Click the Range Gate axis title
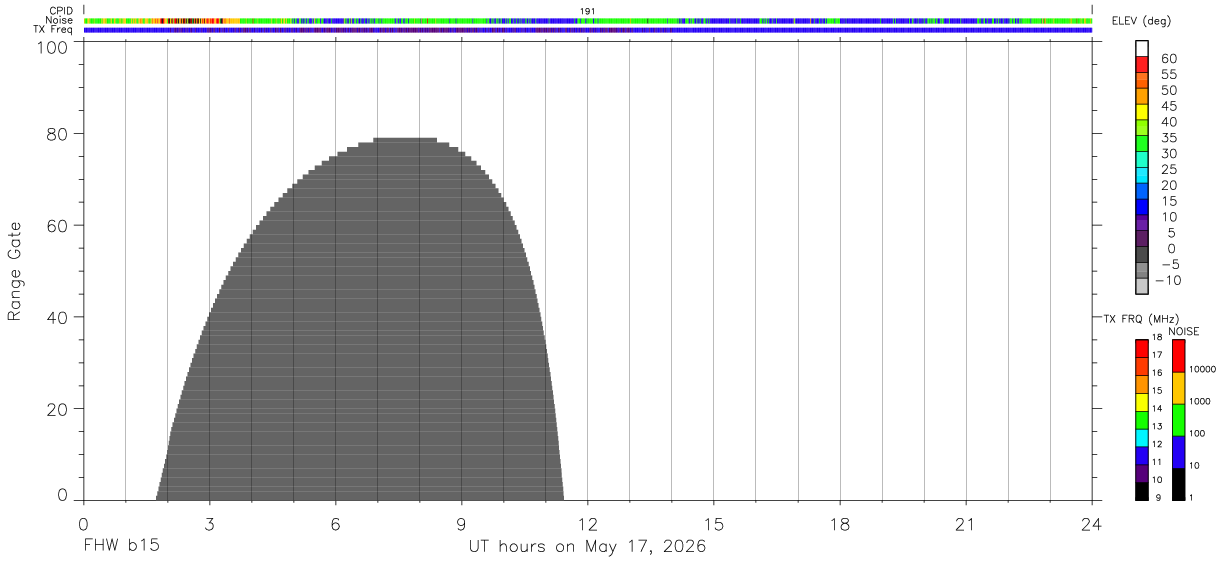1228x567 pixels. coord(15,271)
